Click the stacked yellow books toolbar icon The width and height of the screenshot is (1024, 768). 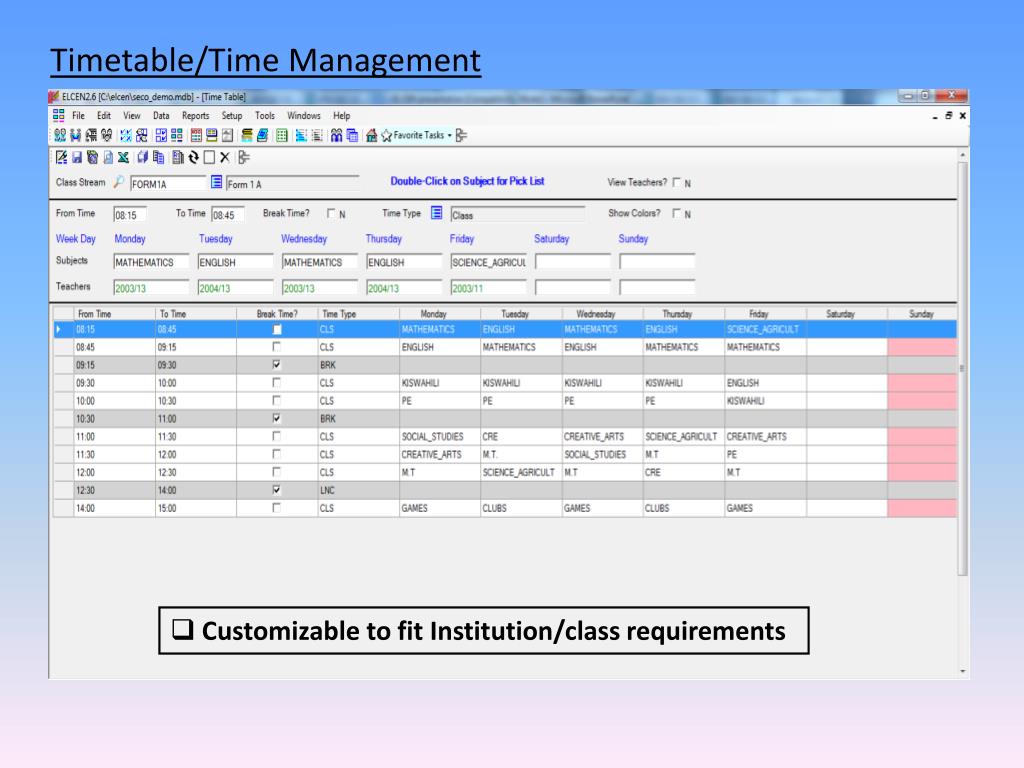click(x=246, y=135)
